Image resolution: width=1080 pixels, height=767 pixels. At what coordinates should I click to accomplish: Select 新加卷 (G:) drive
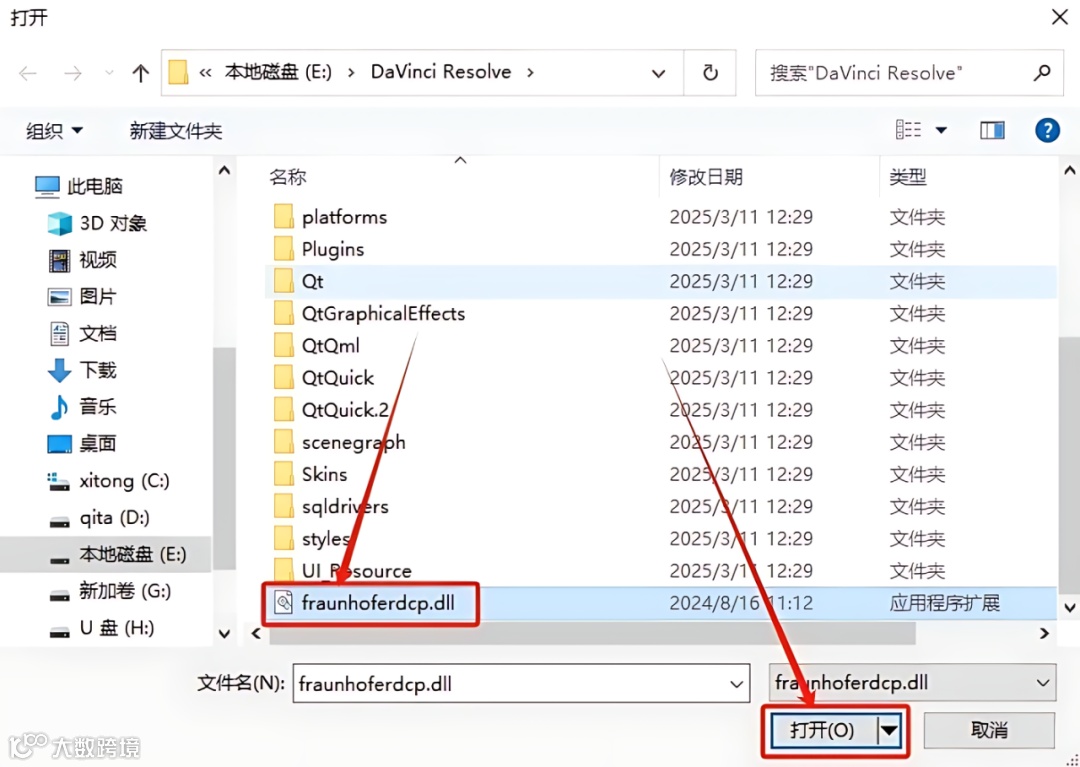(110, 591)
